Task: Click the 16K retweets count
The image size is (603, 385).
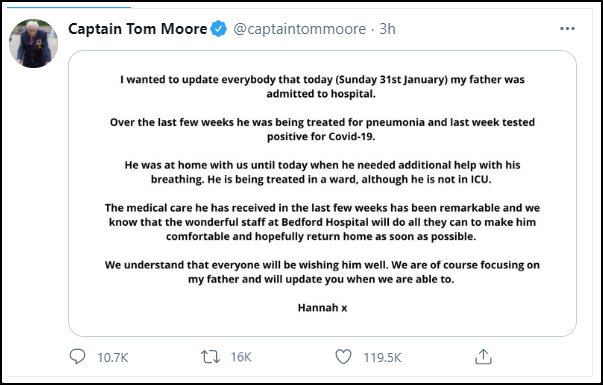Action: pyautogui.click(x=241, y=357)
